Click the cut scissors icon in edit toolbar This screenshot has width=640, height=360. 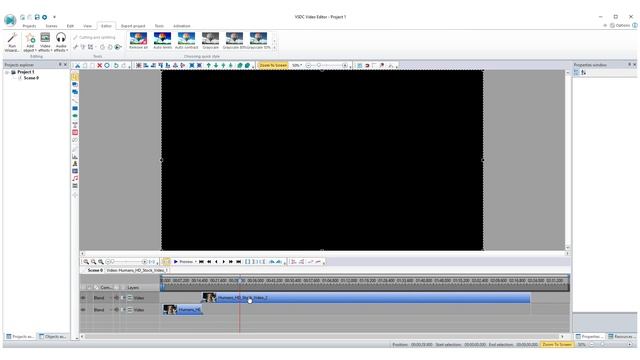pos(78,65)
